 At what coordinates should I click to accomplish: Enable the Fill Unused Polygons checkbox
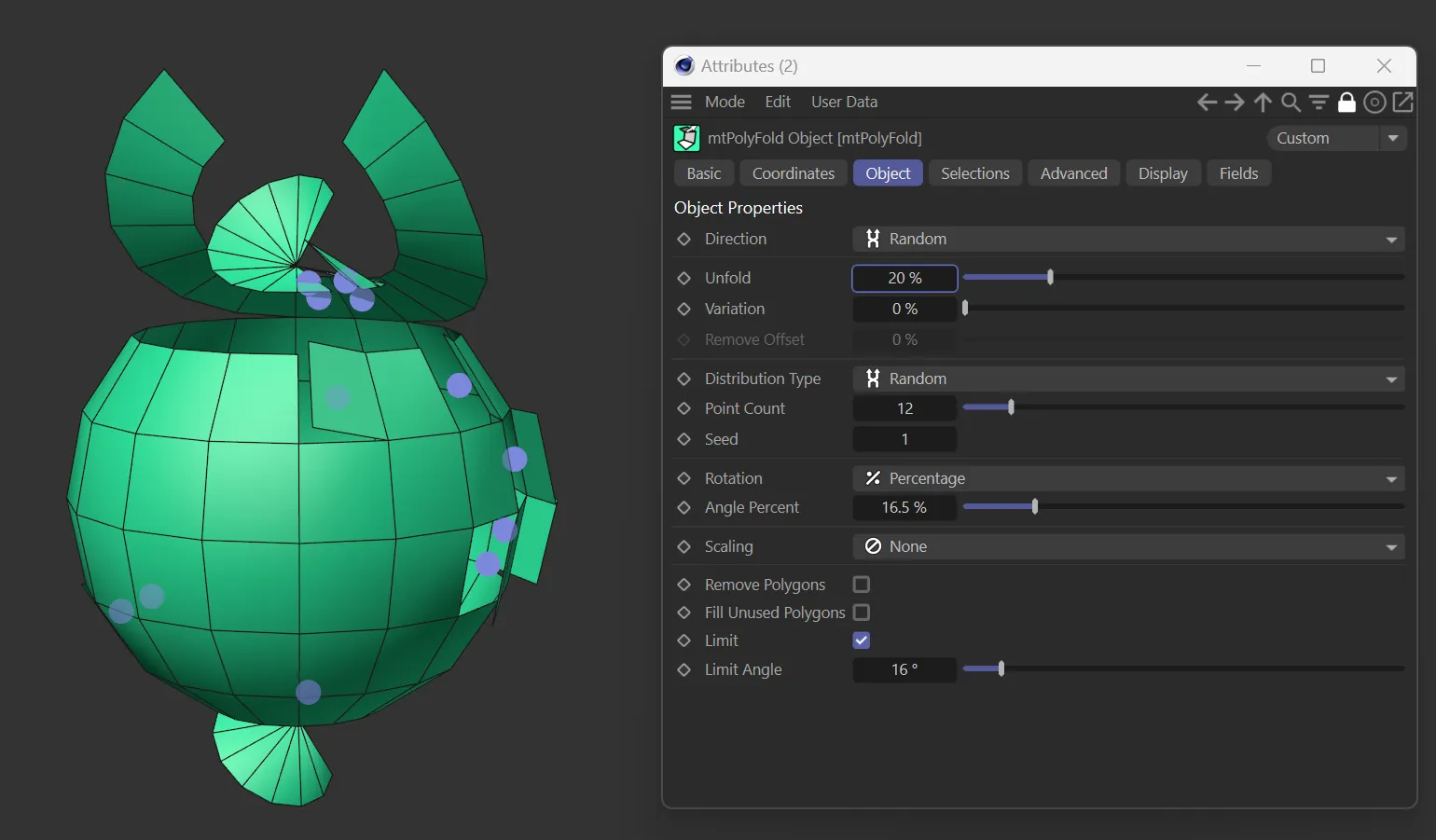pos(862,613)
